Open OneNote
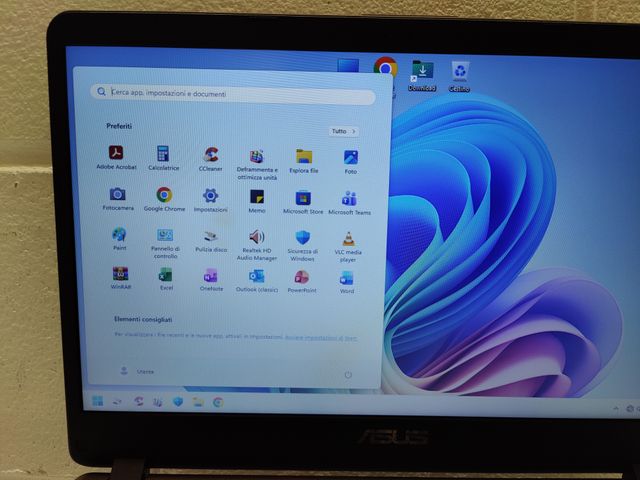 point(211,280)
